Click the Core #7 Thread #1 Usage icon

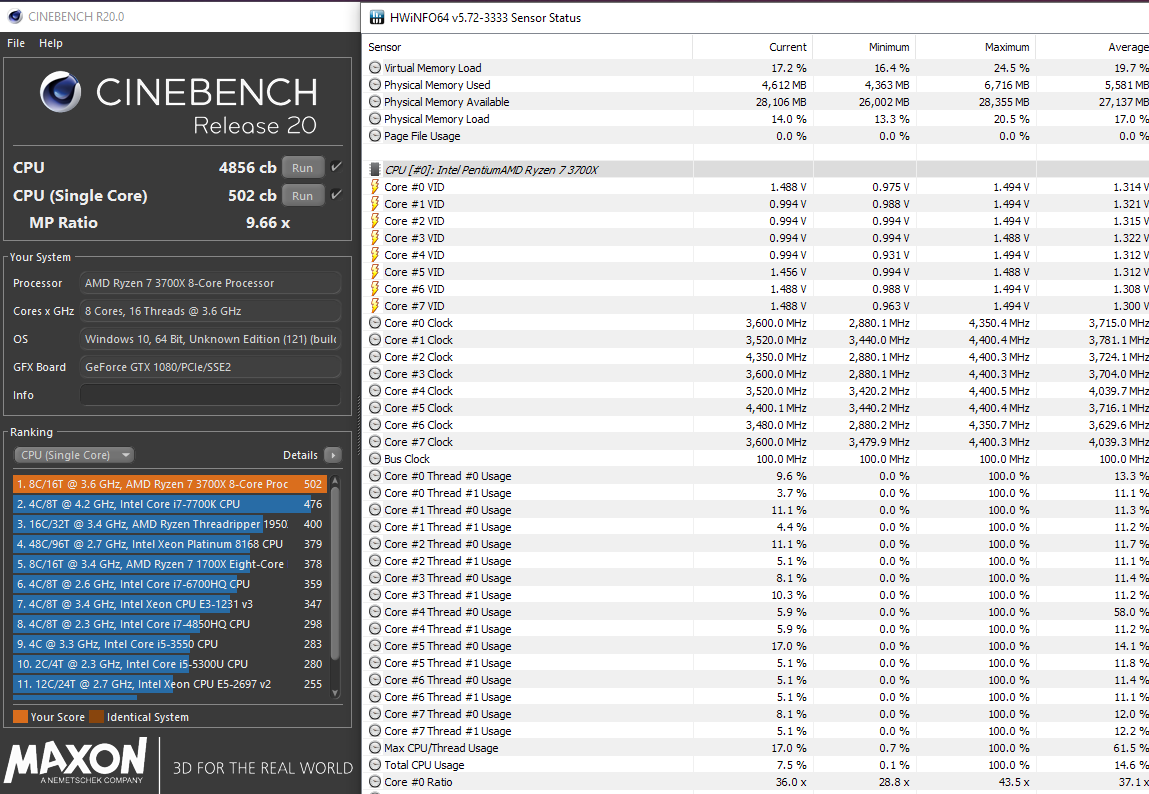[x=375, y=731]
